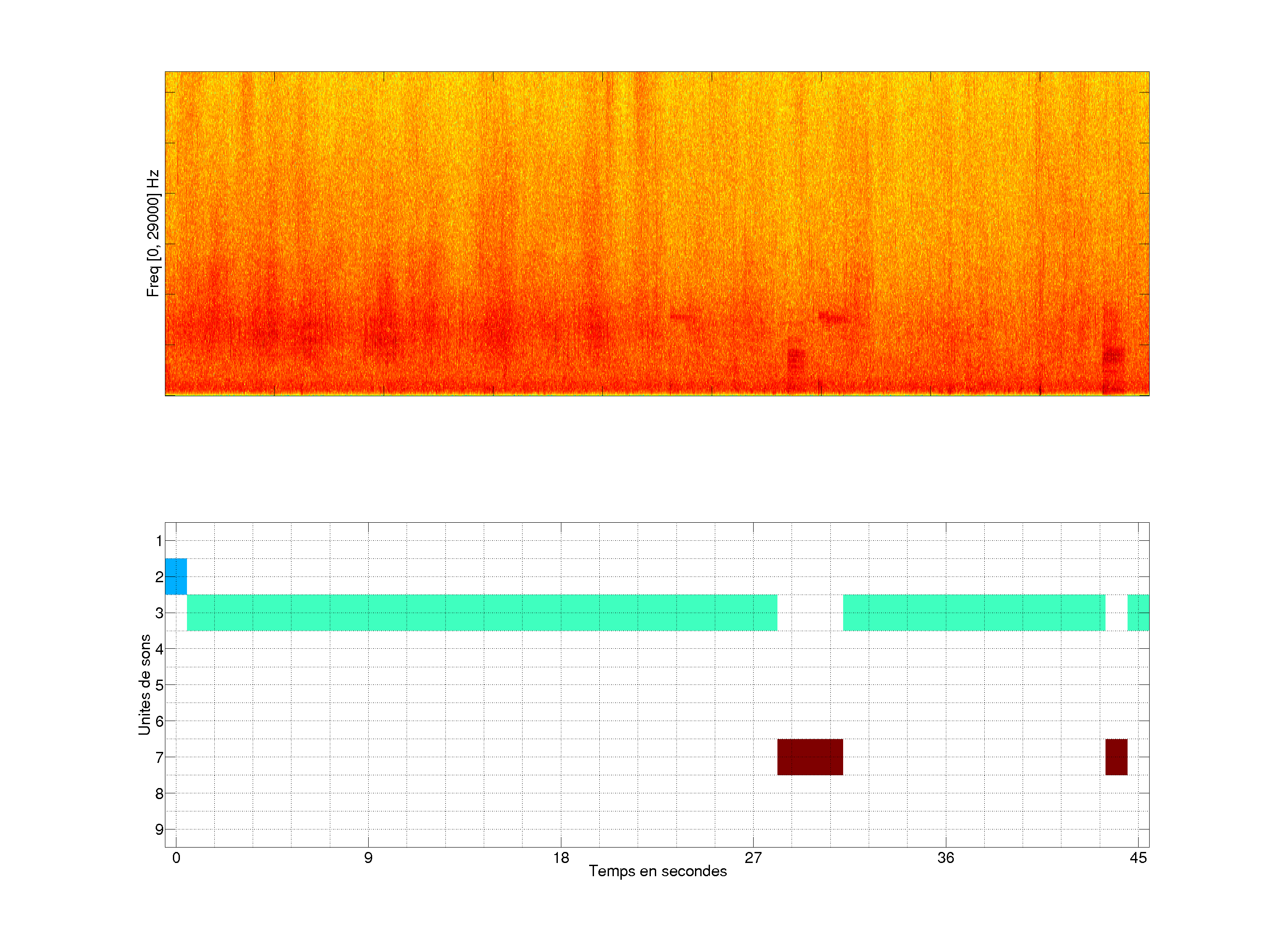Click the x-axis tick label 18

point(561,858)
